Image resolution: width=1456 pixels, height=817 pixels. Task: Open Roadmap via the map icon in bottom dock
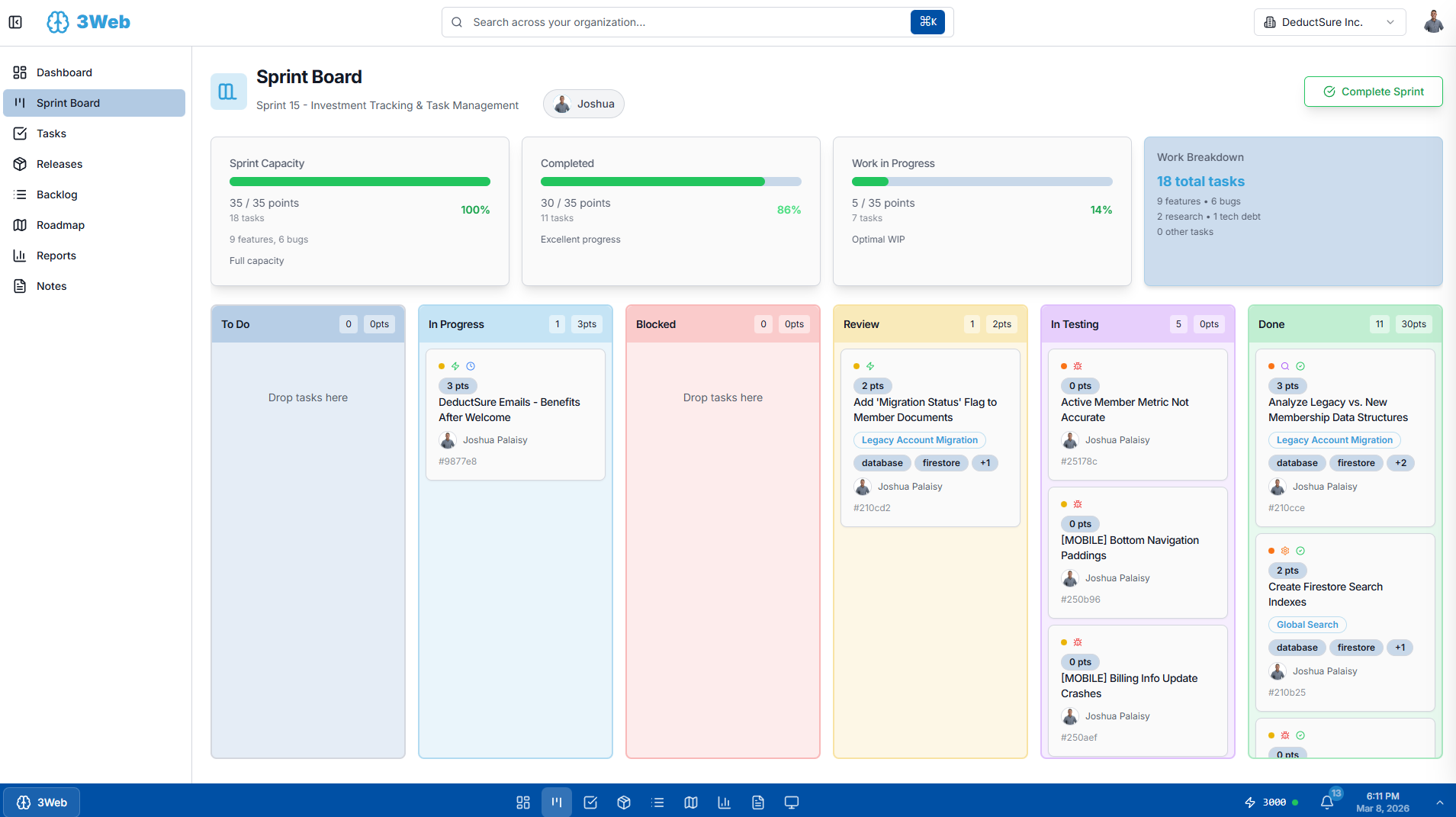[x=690, y=802]
